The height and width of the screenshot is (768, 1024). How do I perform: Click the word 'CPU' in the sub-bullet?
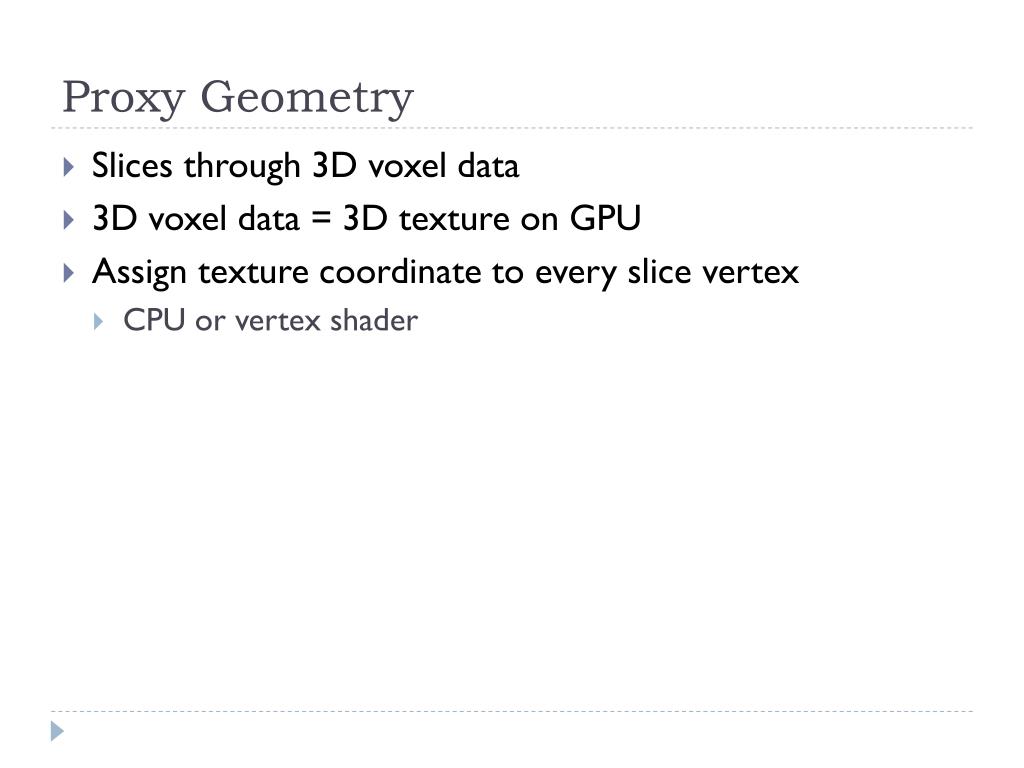click(154, 320)
